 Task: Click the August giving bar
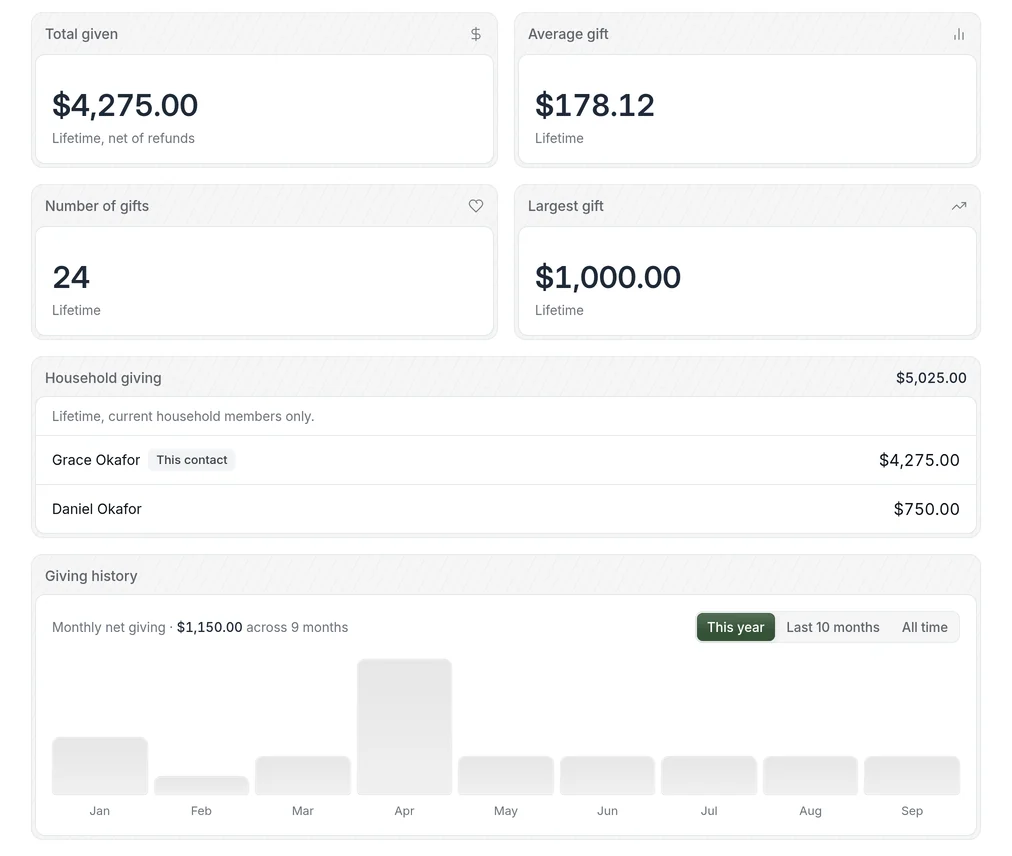click(811, 775)
